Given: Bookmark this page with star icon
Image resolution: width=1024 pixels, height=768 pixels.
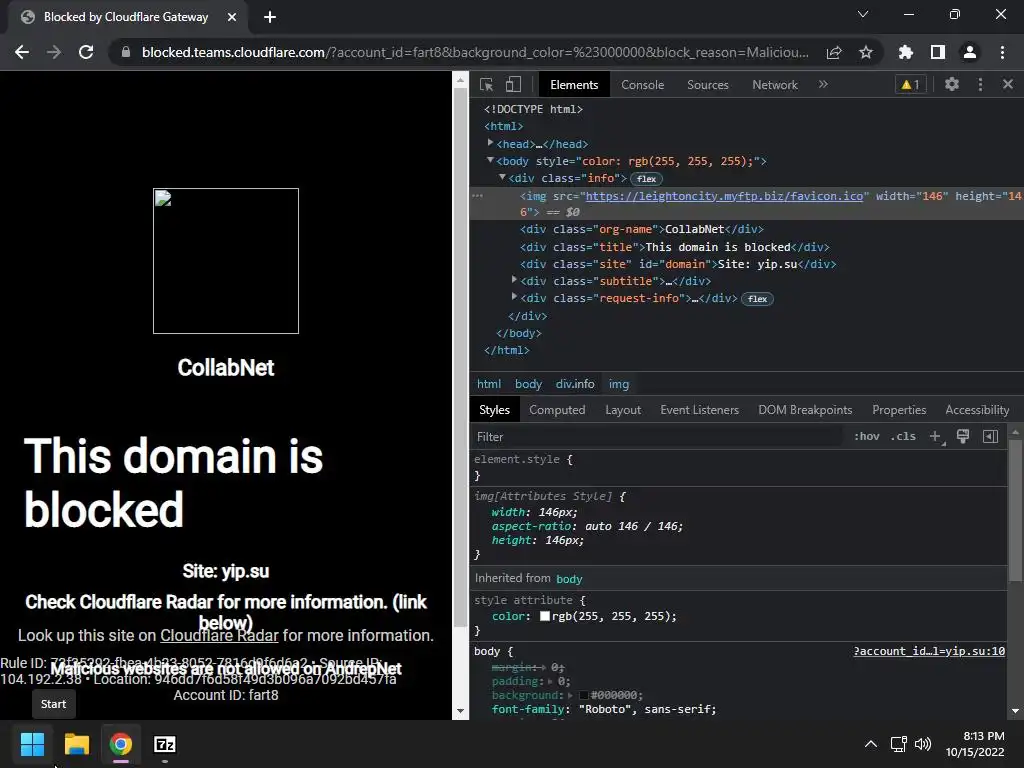Looking at the screenshot, I should coord(866,52).
